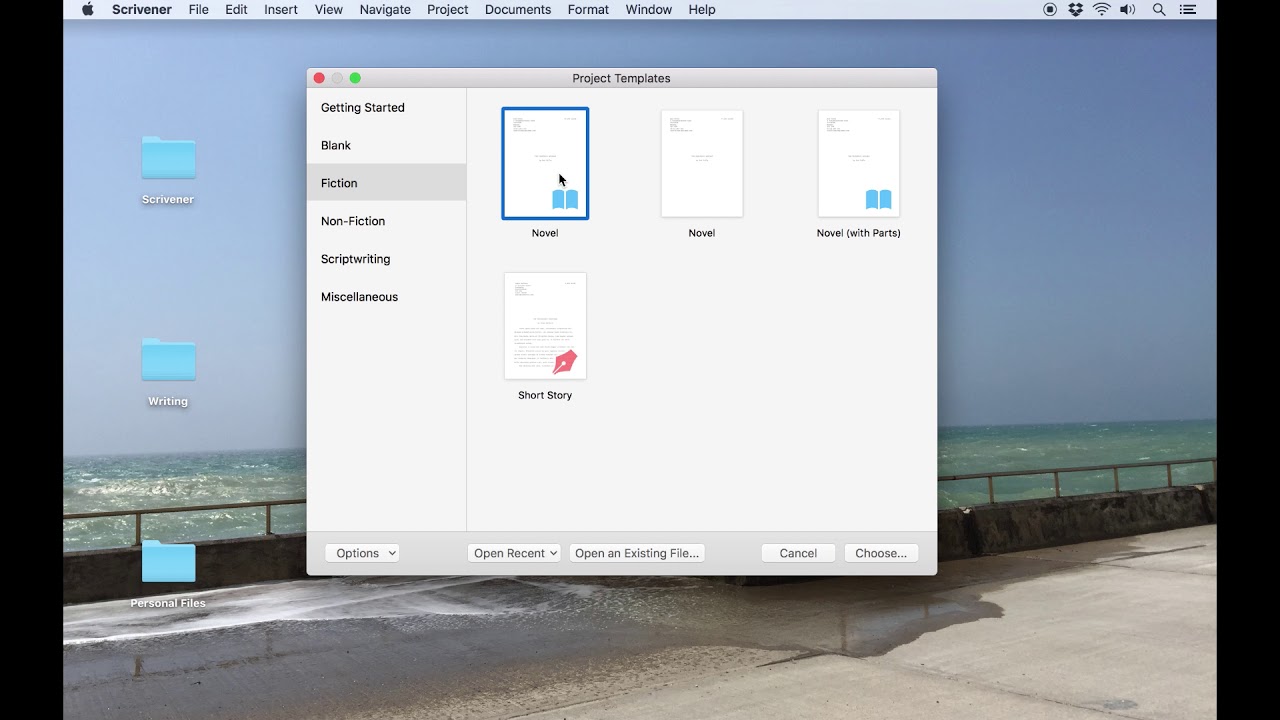The height and width of the screenshot is (720, 1280).
Task: Open the Notification Center icon
Action: (x=1188, y=9)
